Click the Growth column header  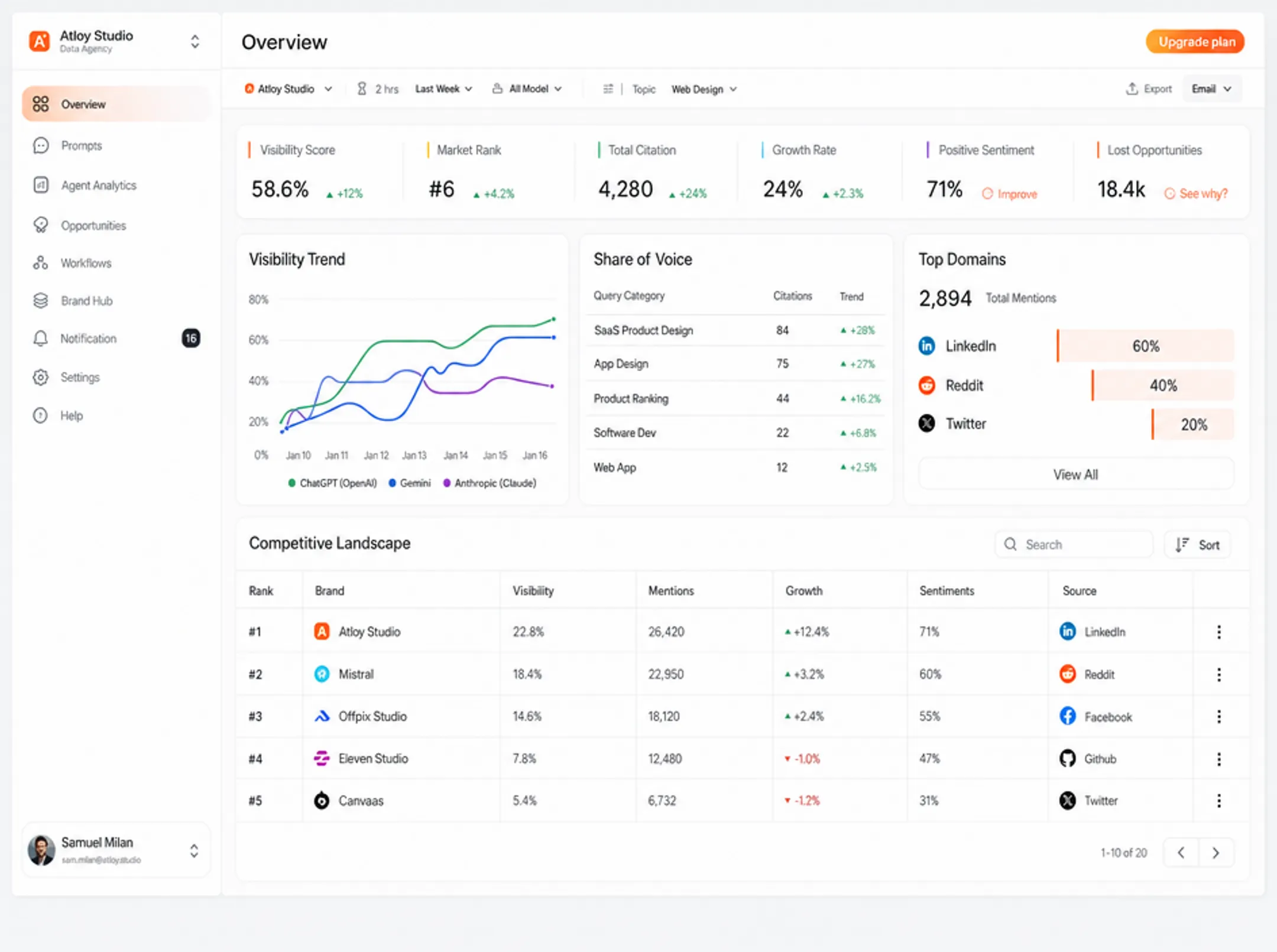pyautogui.click(x=803, y=590)
